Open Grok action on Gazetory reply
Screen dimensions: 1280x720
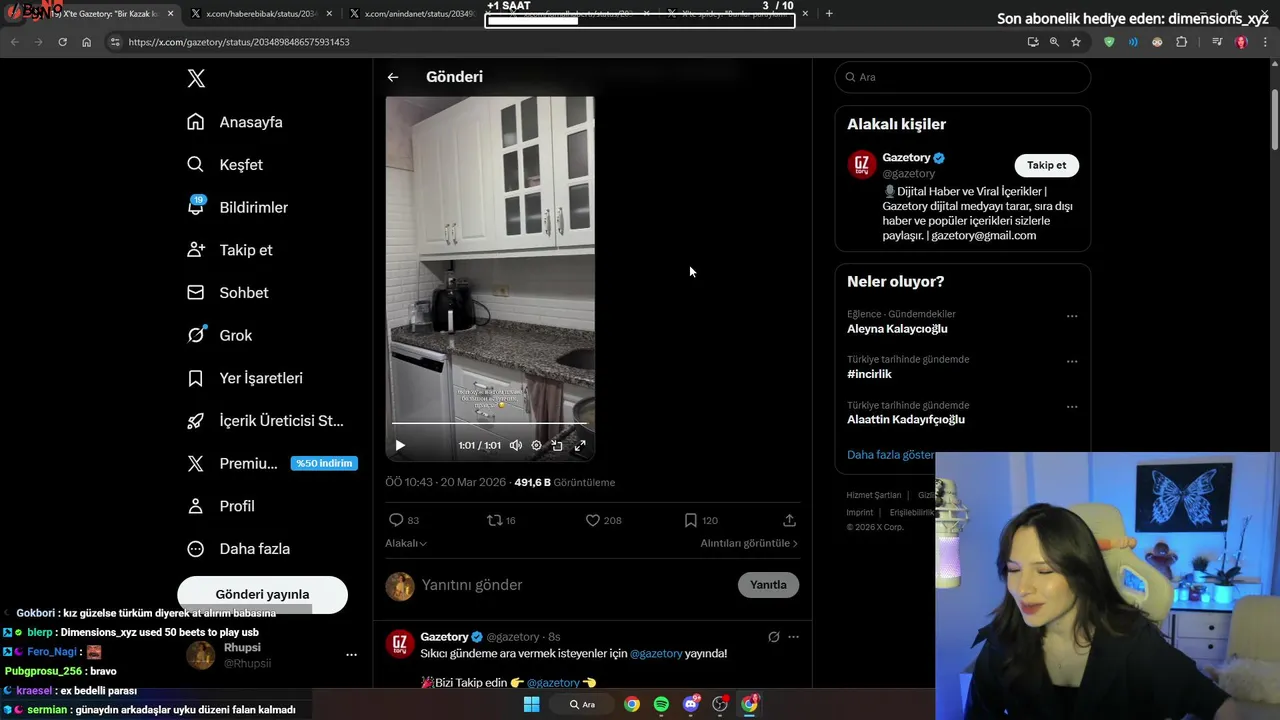coord(773,637)
